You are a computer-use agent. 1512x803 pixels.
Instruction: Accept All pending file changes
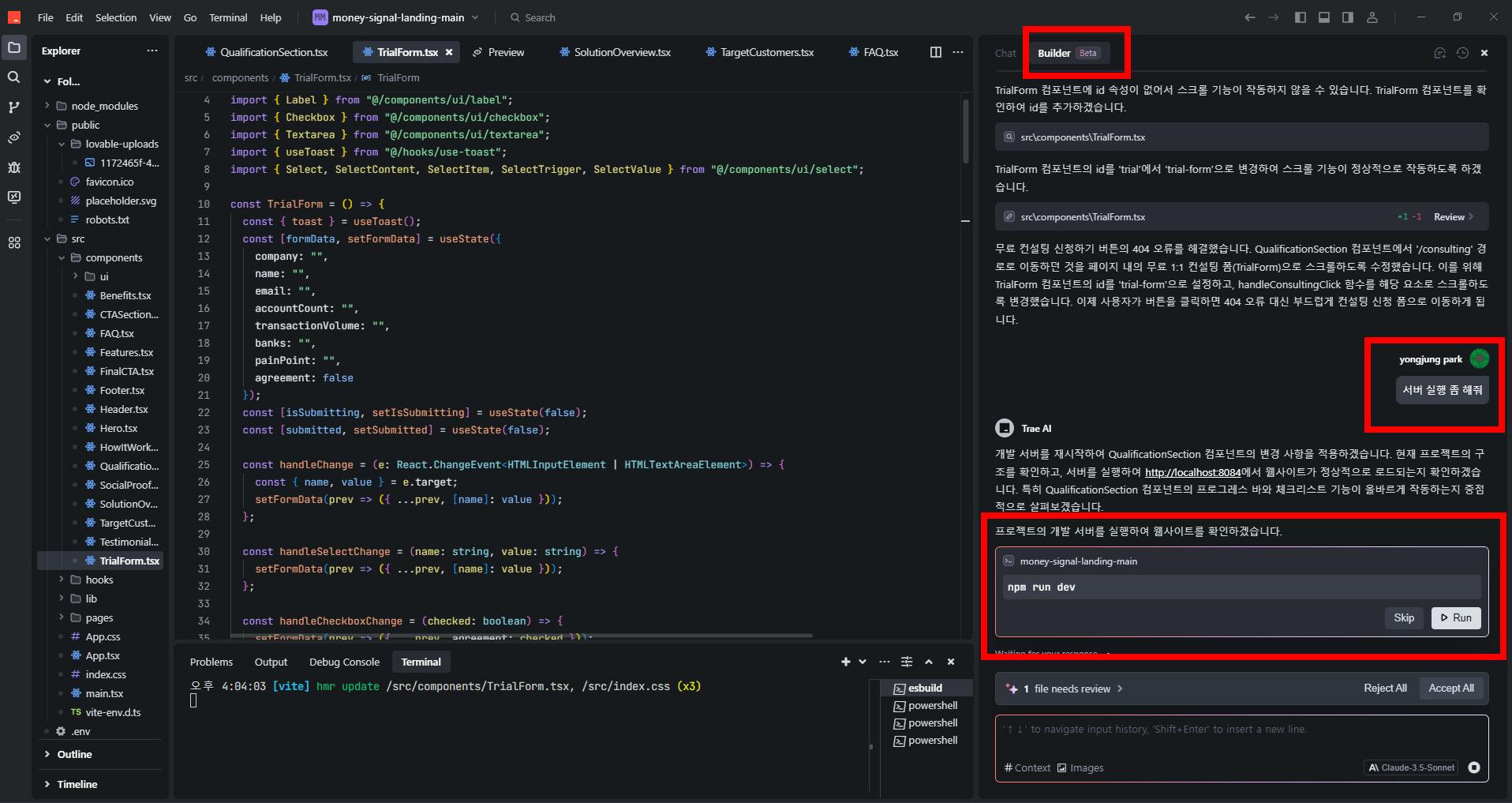[x=1450, y=688]
